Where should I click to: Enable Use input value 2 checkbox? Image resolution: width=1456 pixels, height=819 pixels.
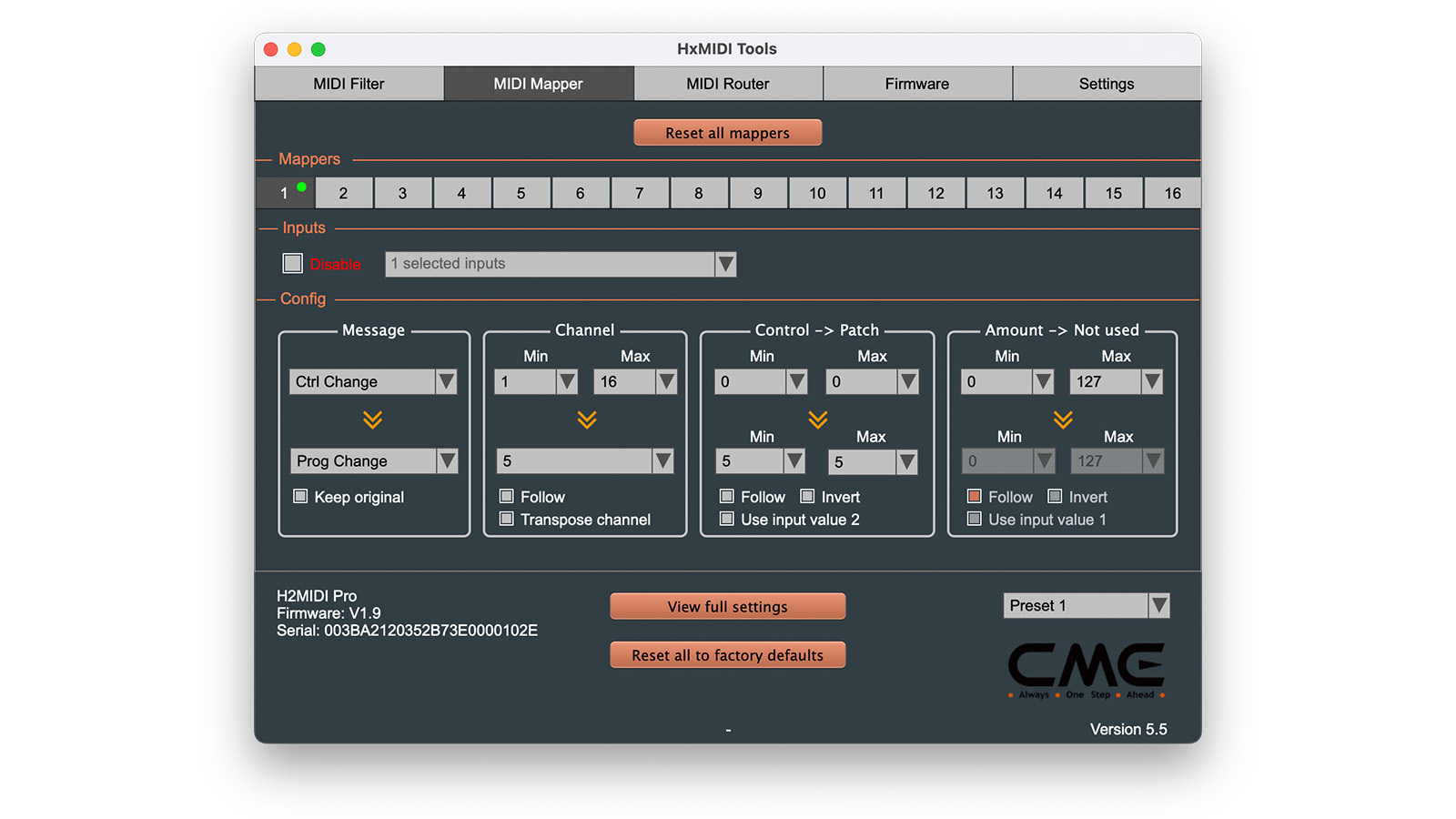pos(727,520)
